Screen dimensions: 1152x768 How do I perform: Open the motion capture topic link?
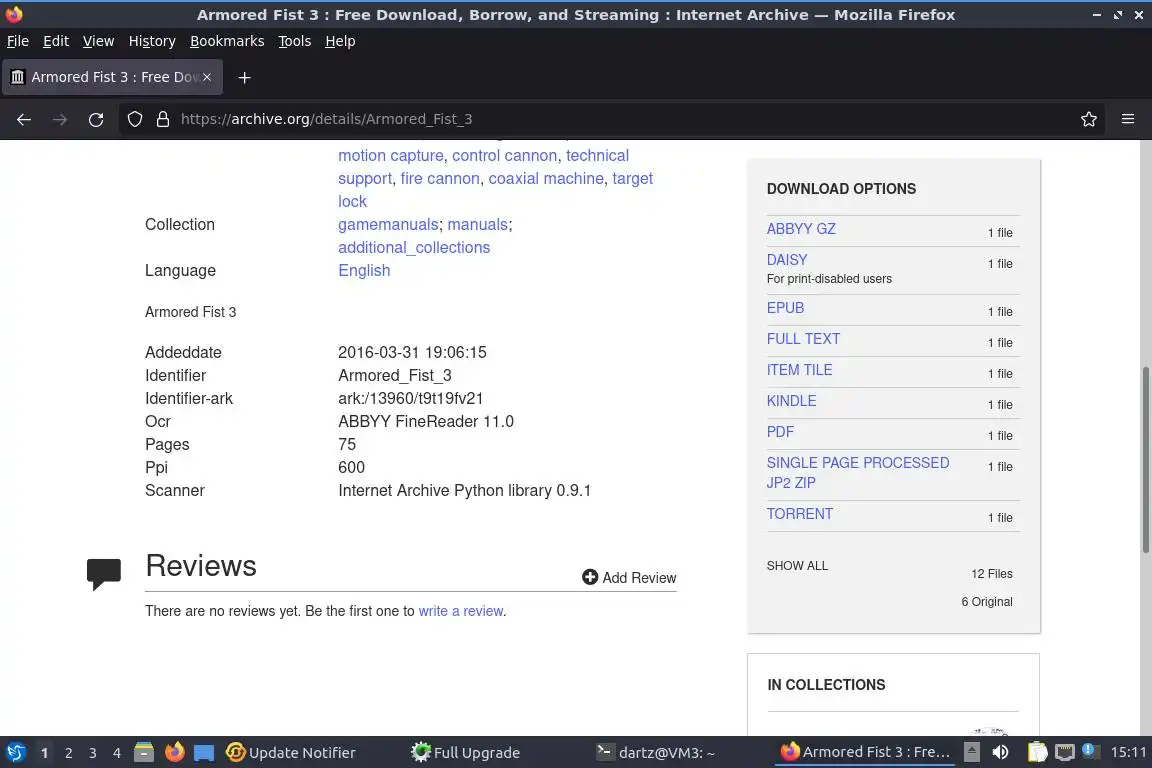[x=391, y=156]
